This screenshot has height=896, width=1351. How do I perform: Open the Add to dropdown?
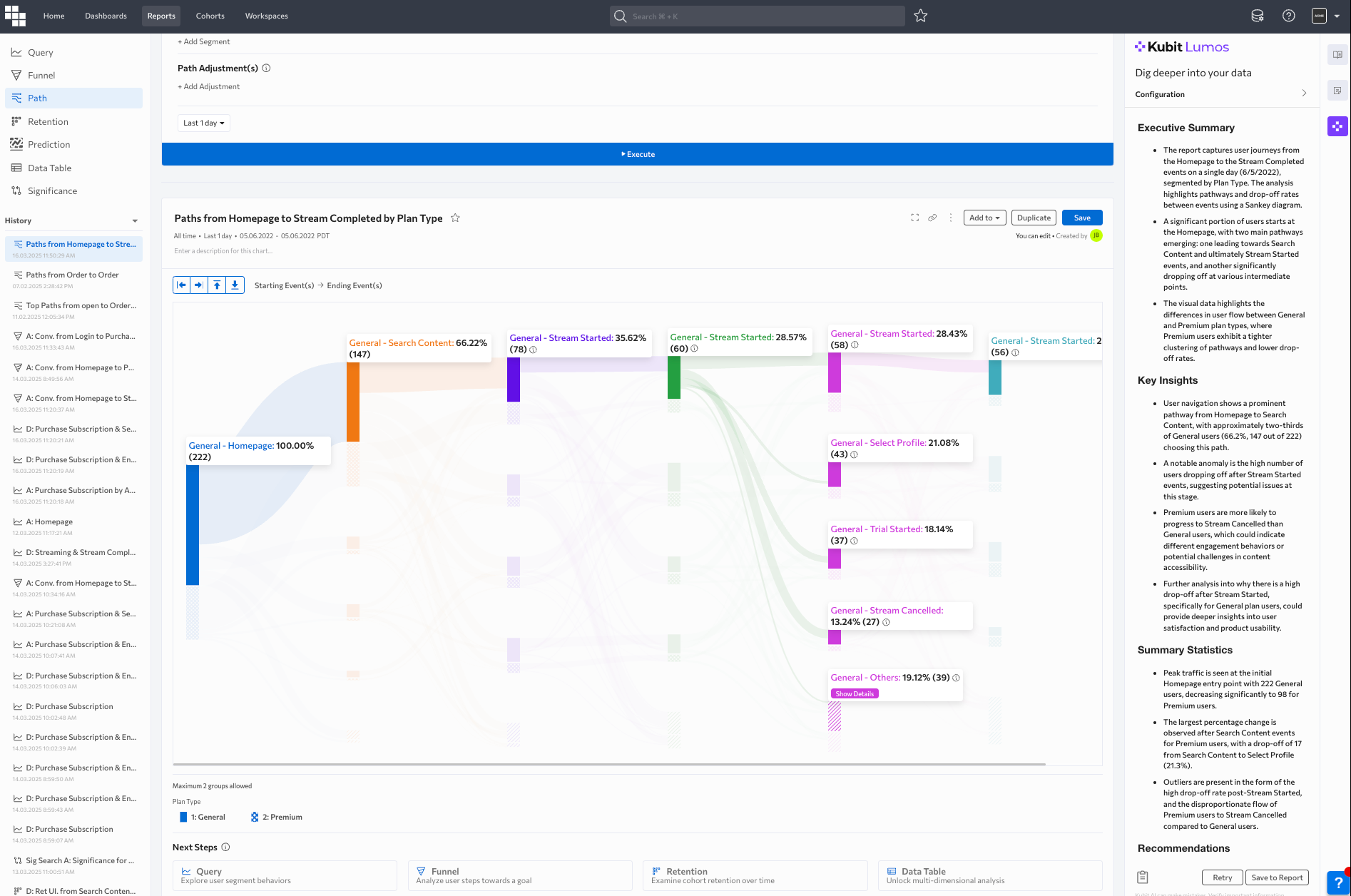[x=984, y=218]
